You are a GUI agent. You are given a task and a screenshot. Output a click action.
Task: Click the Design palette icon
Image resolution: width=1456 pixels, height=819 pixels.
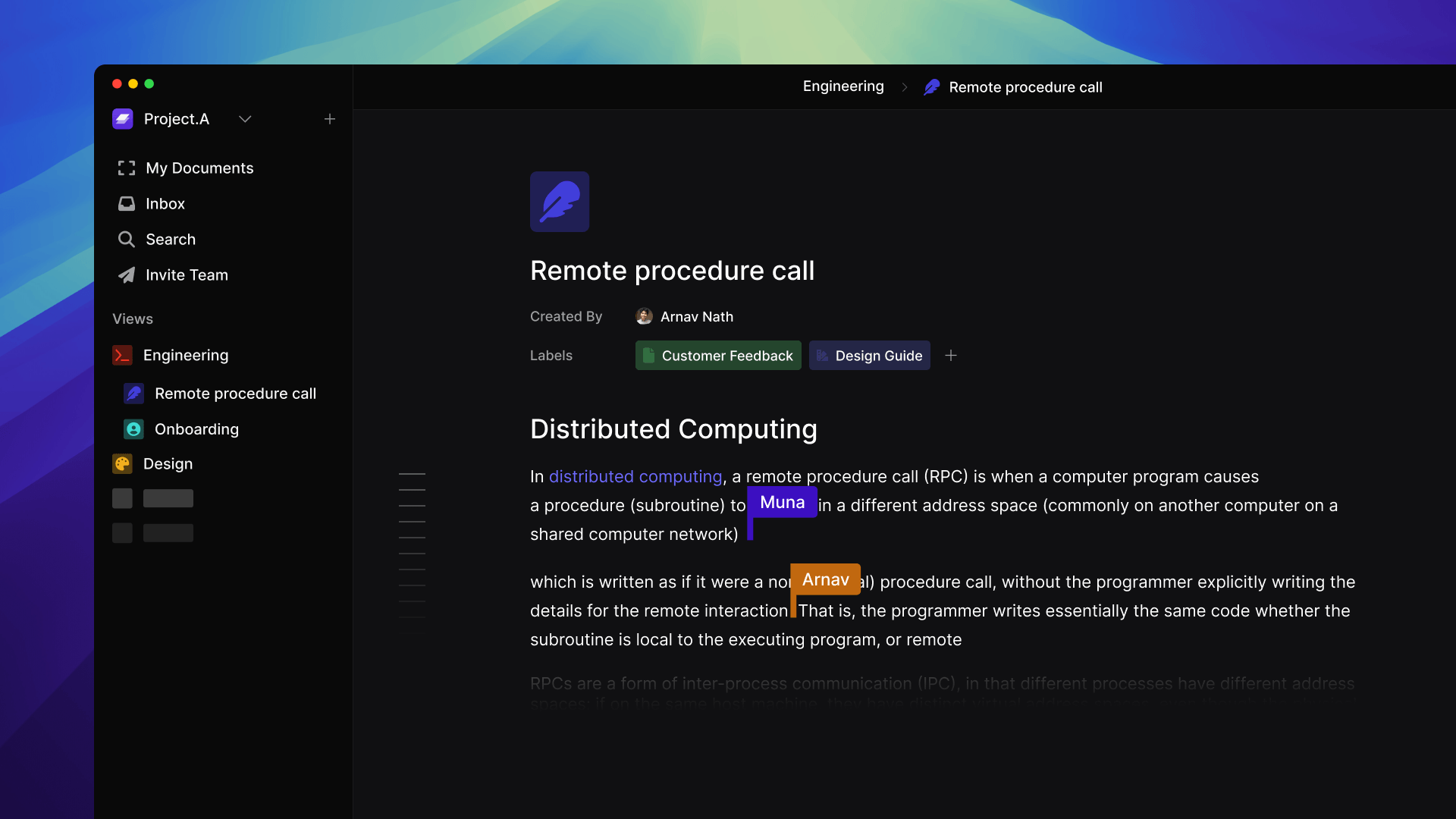(122, 464)
